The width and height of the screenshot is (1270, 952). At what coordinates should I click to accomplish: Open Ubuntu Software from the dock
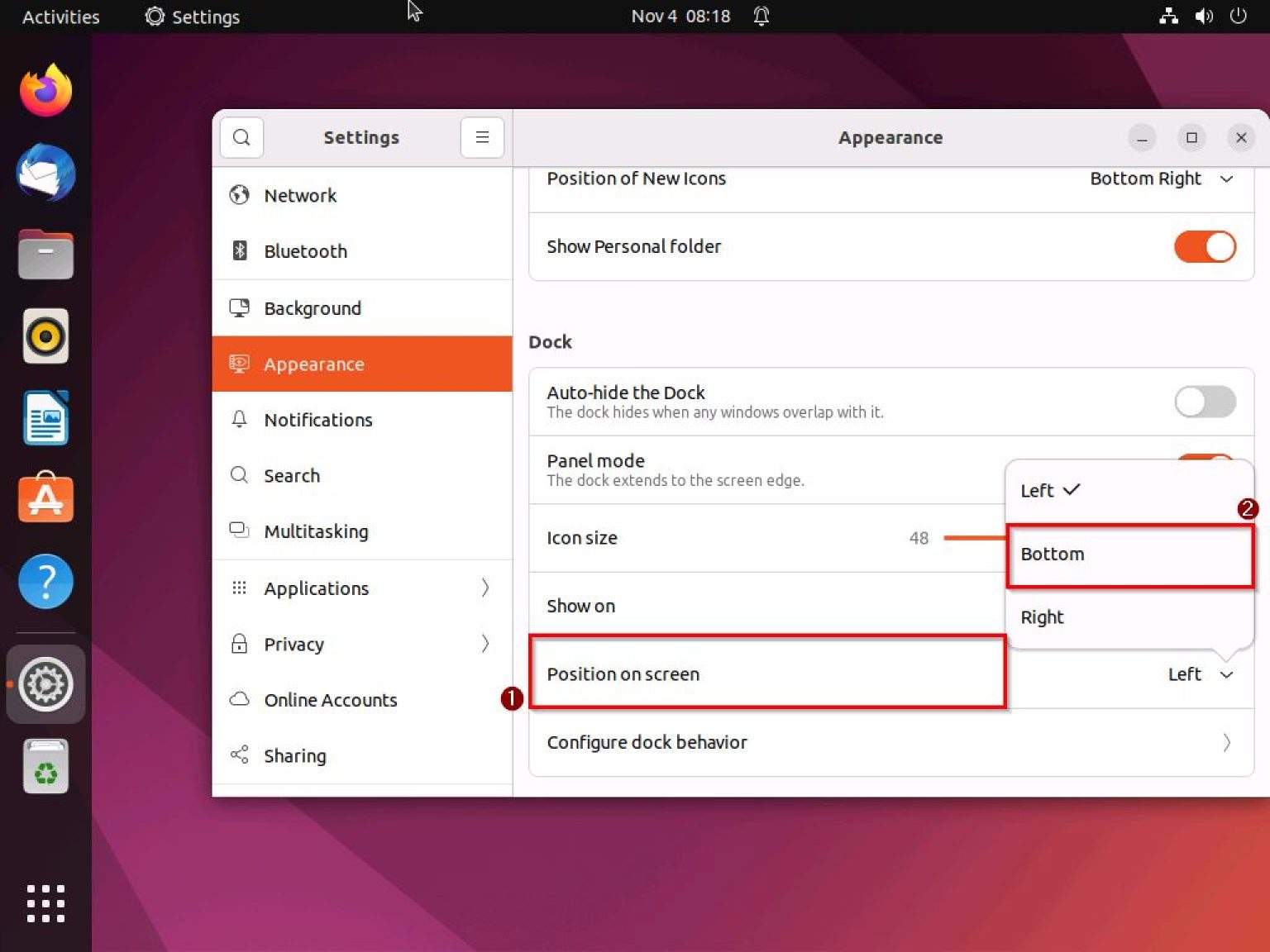[x=45, y=498]
